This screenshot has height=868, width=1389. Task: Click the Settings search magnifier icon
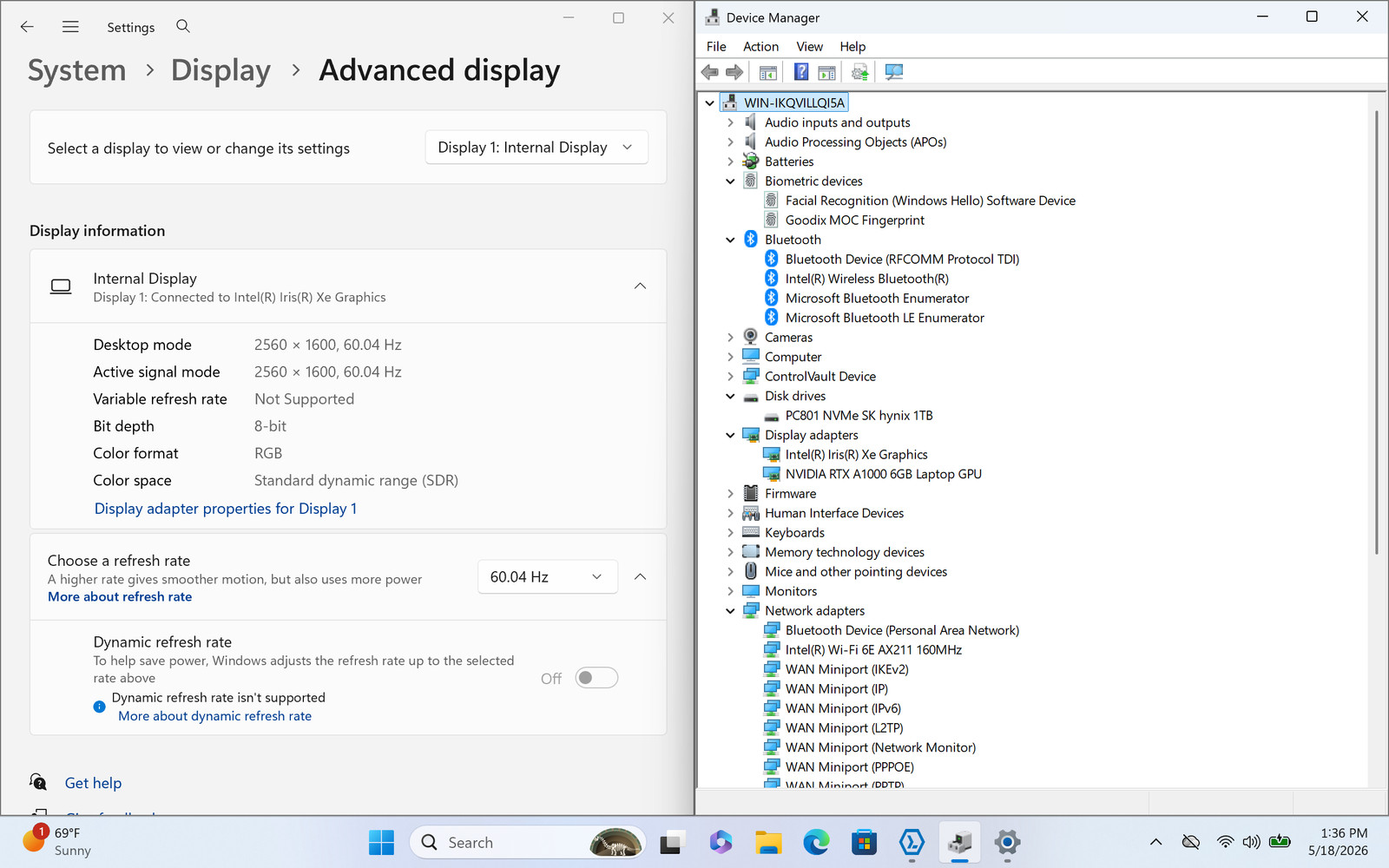(183, 26)
